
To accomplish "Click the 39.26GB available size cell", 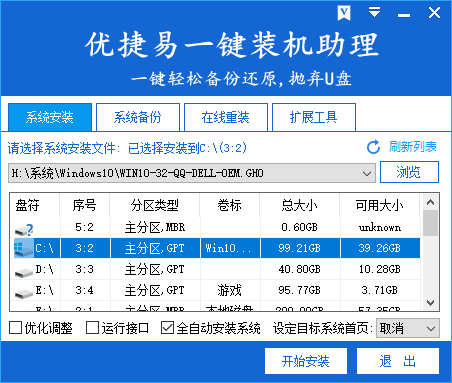I will [380, 248].
